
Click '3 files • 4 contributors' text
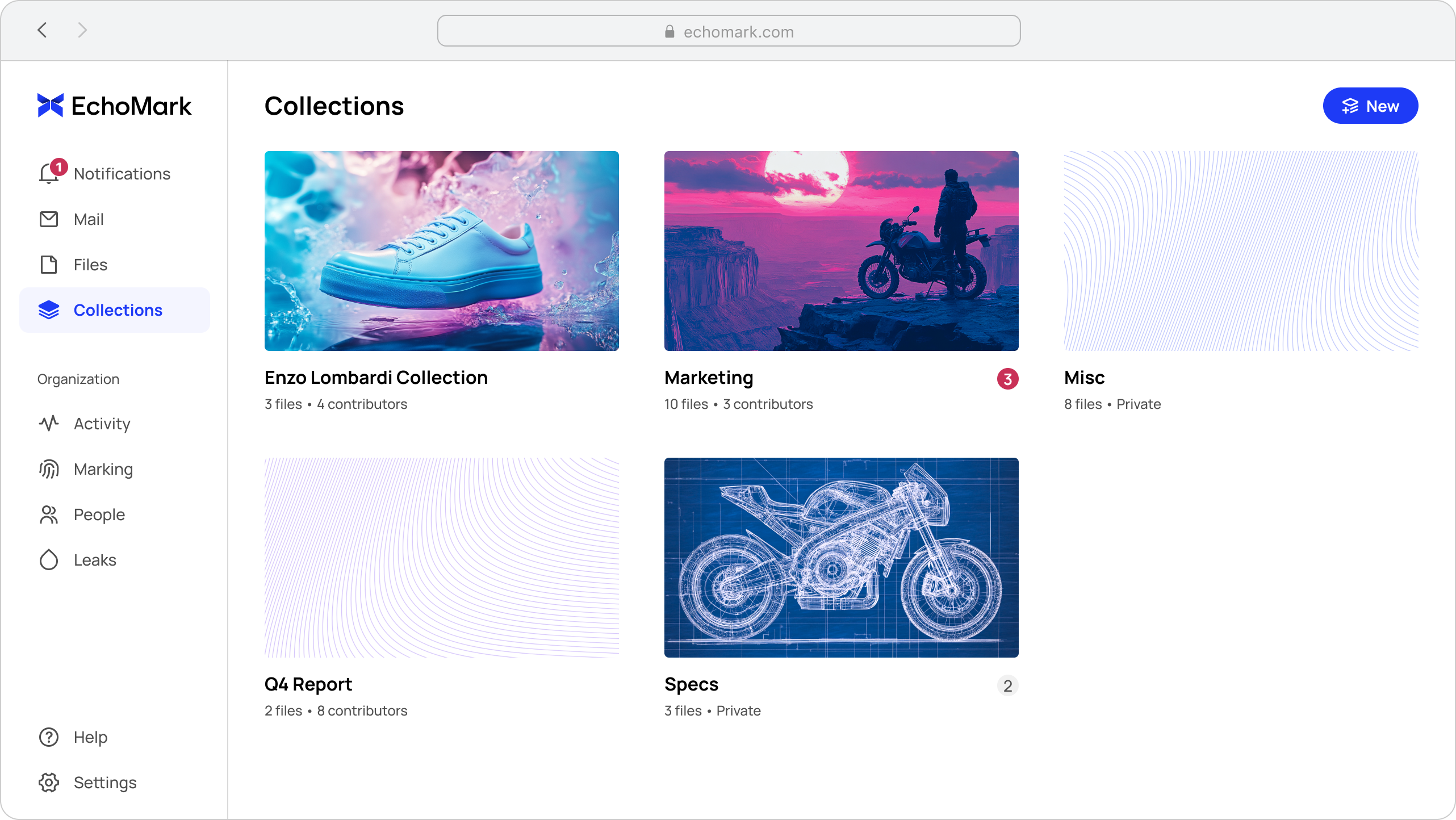(x=336, y=404)
